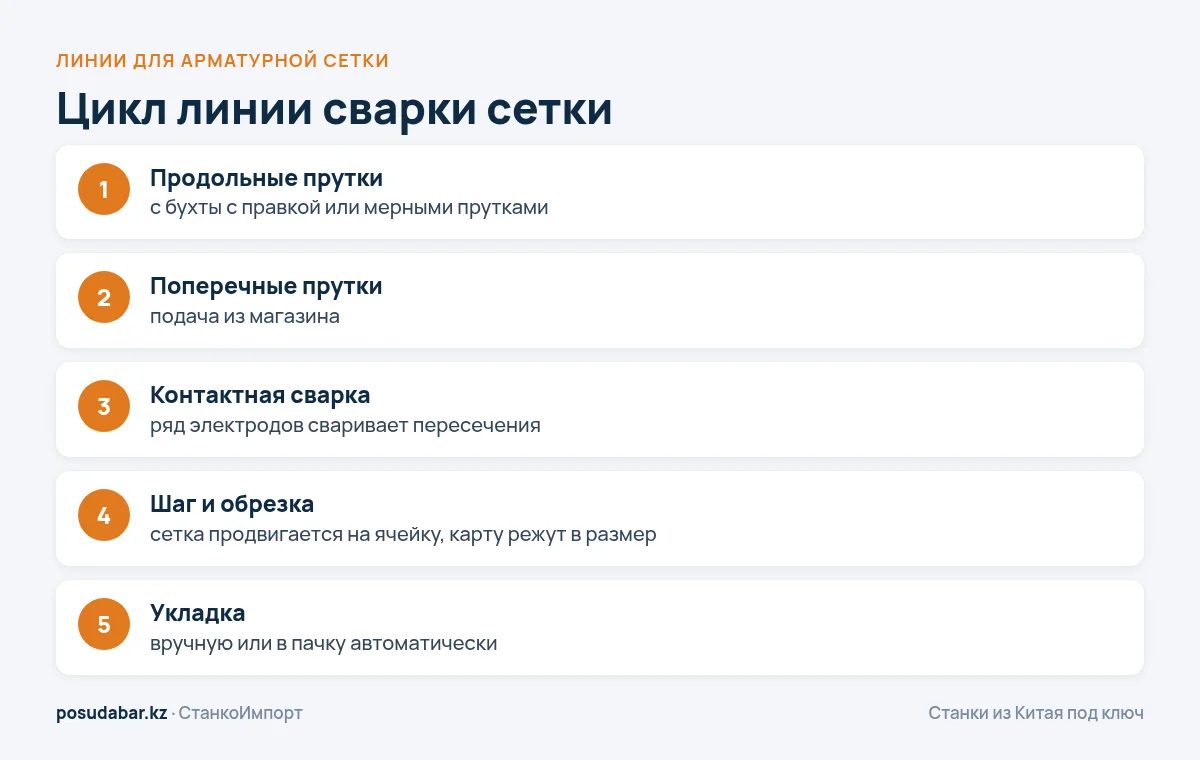Click the orange number 4 badge
1200x760 pixels.
point(104,516)
